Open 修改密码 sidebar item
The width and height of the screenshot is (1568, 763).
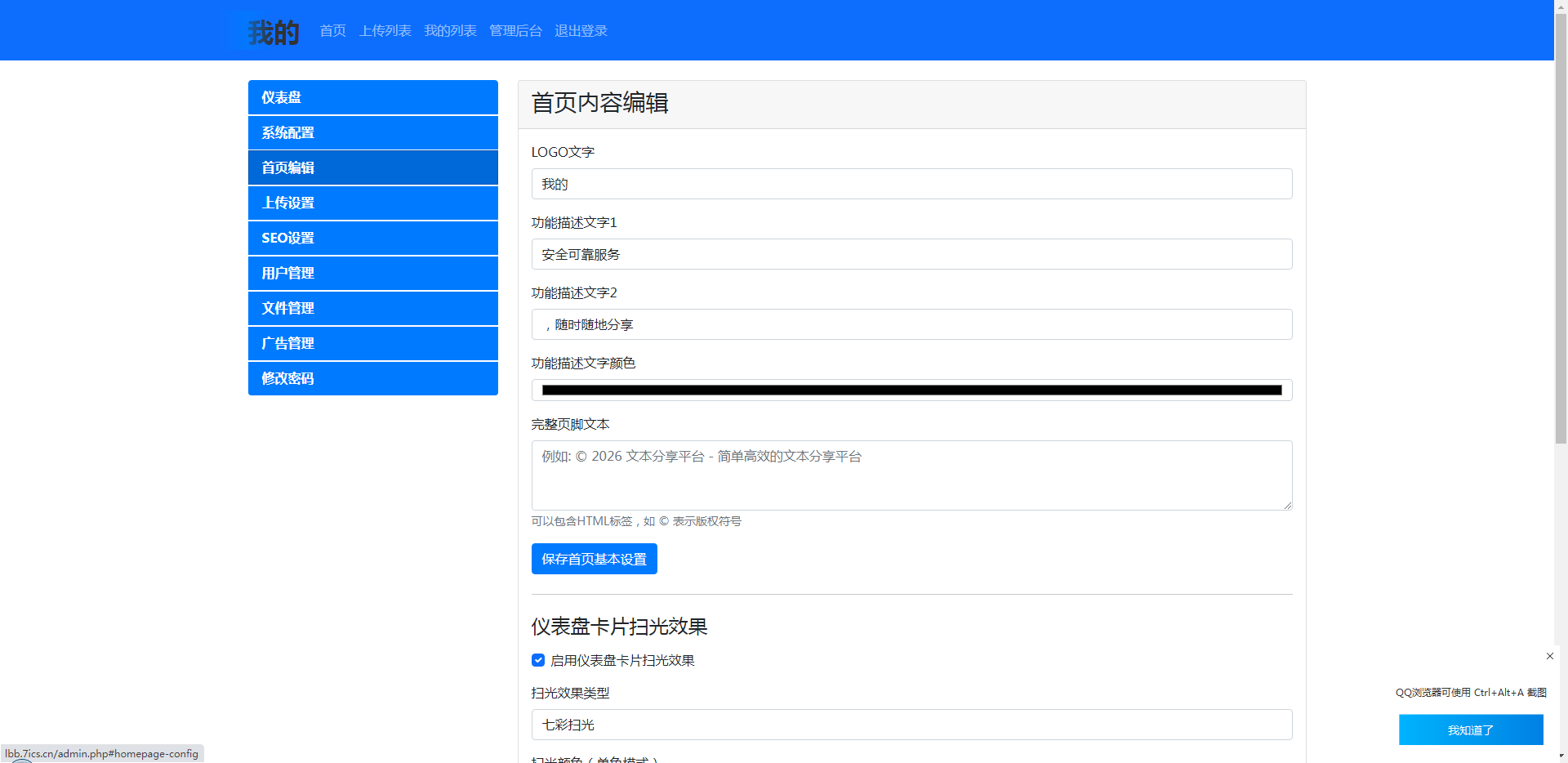click(372, 378)
